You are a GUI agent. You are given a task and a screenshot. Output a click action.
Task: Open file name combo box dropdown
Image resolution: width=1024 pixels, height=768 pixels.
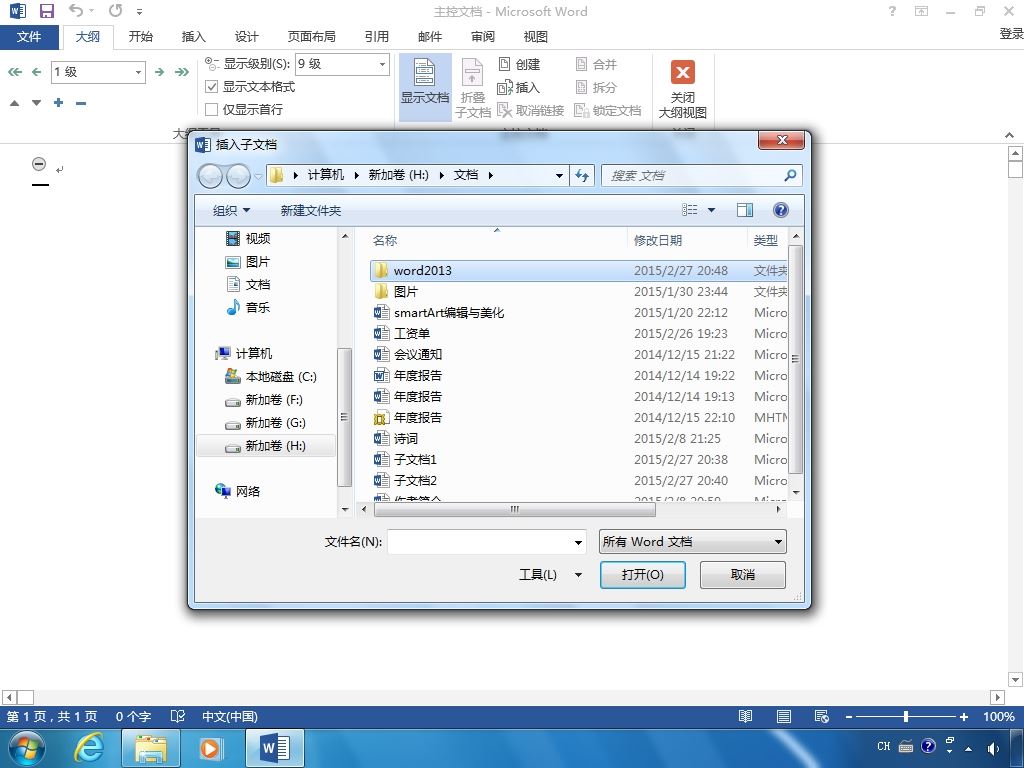pyautogui.click(x=578, y=542)
